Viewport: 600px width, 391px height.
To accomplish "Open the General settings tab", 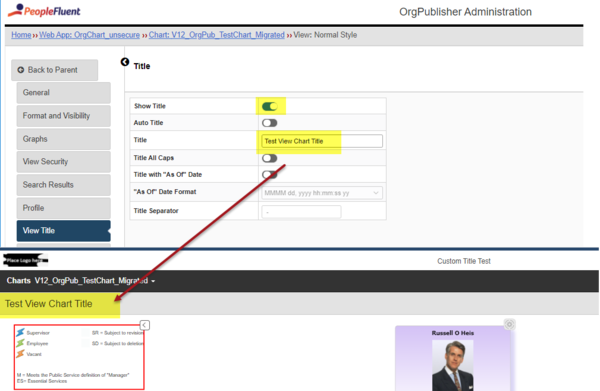I will point(64,93).
